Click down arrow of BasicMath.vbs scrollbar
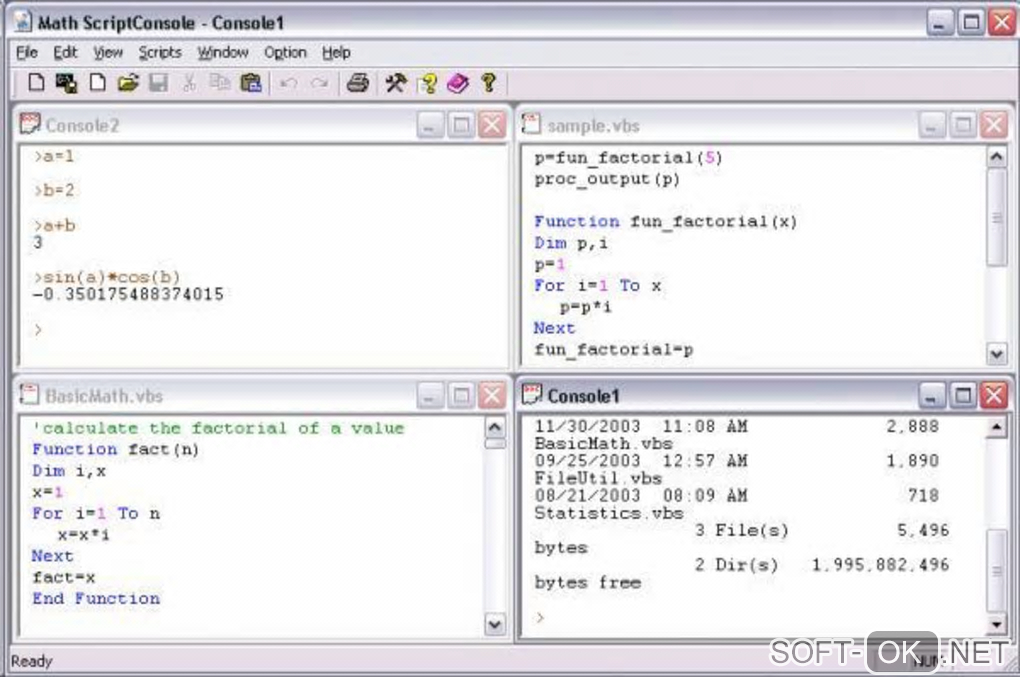Image resolution: width=1020 pixels, height=677 pixels. coord(494,624)
